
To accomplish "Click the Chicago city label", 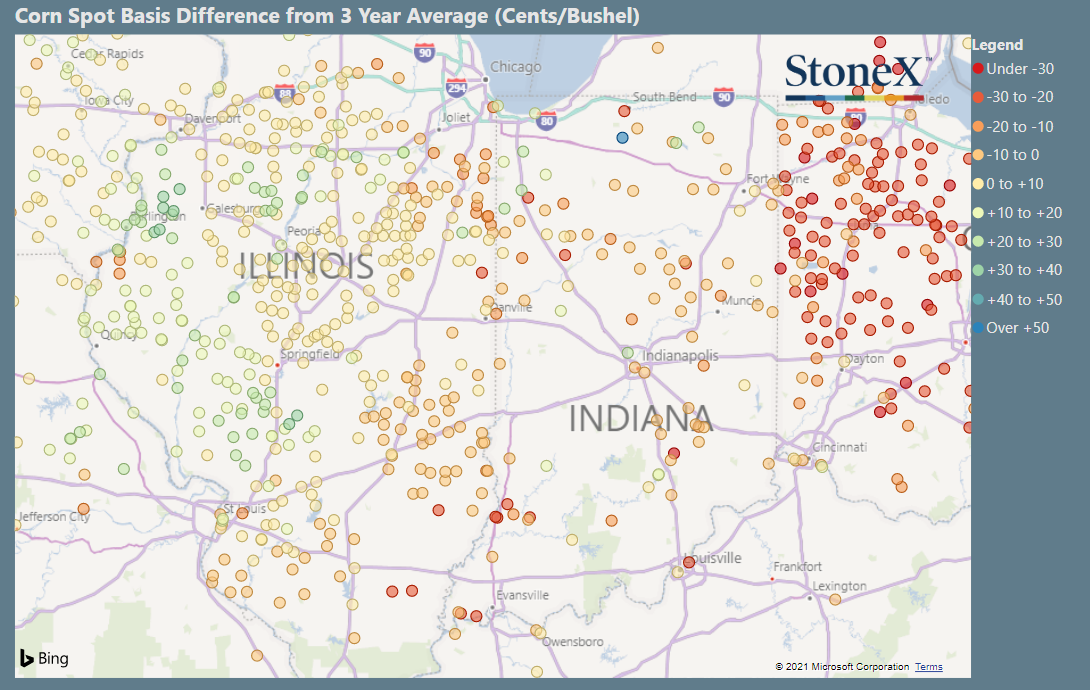I will tap(515, 67).
